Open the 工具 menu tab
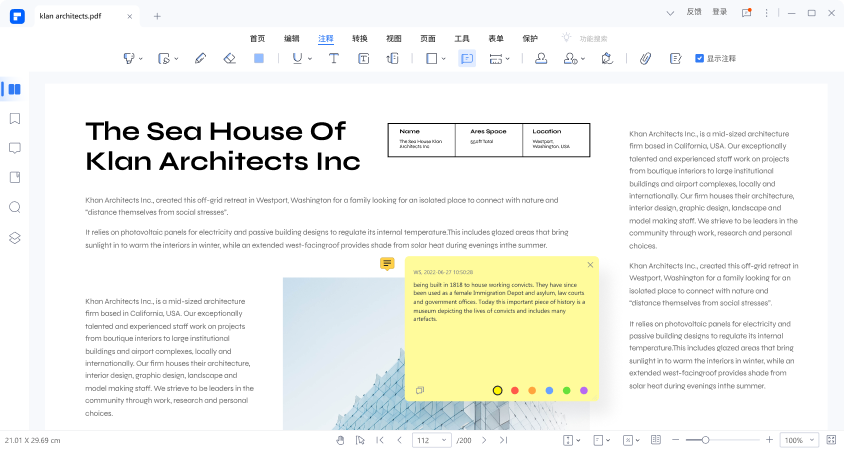The height and width of the screenshot is (450, 844). coord(462,38)
